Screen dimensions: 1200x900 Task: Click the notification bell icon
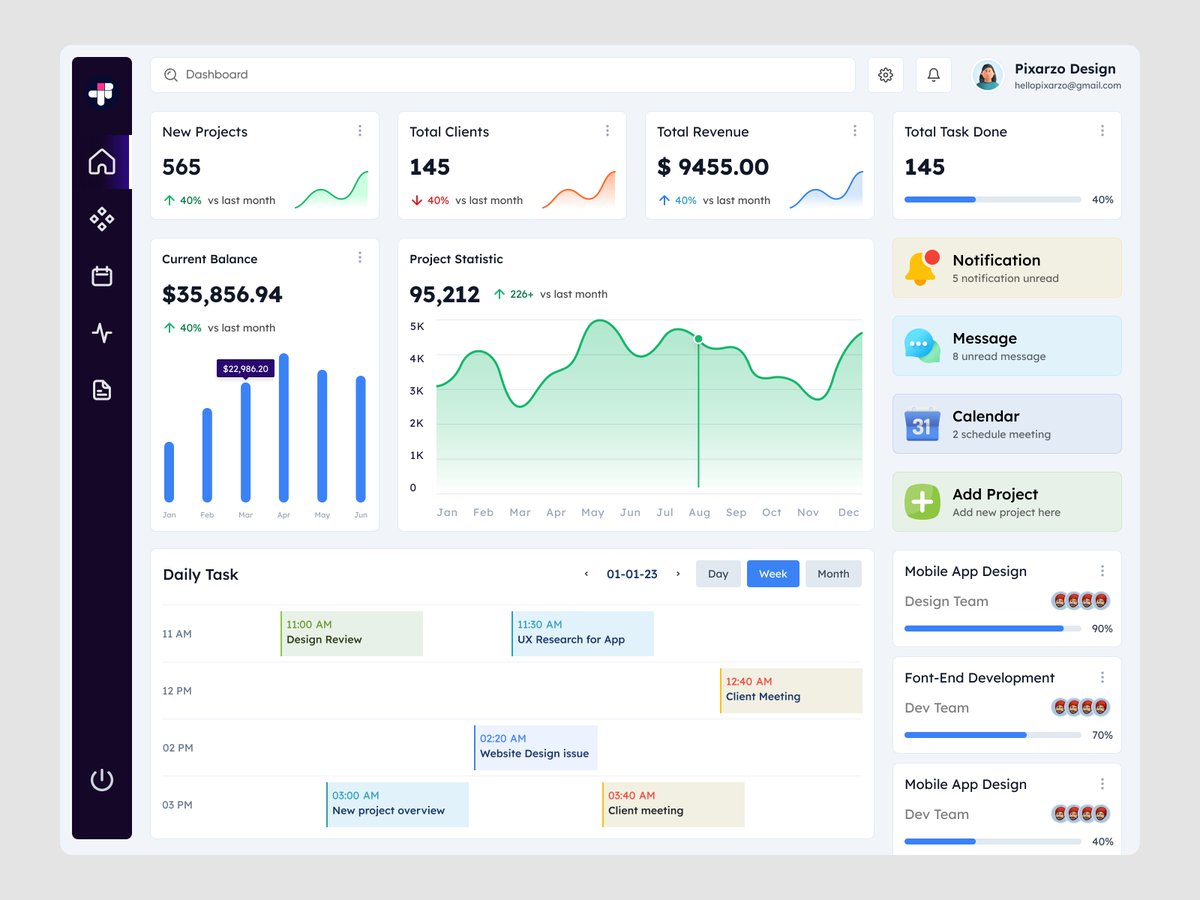point(933,74)
